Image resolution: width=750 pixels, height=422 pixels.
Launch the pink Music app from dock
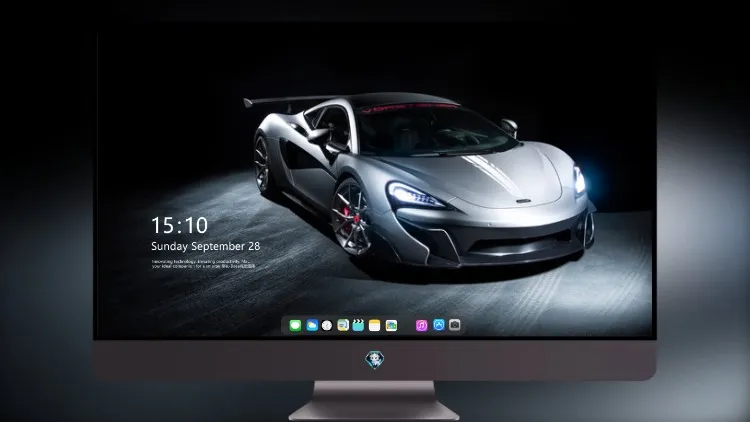(421, 325)
